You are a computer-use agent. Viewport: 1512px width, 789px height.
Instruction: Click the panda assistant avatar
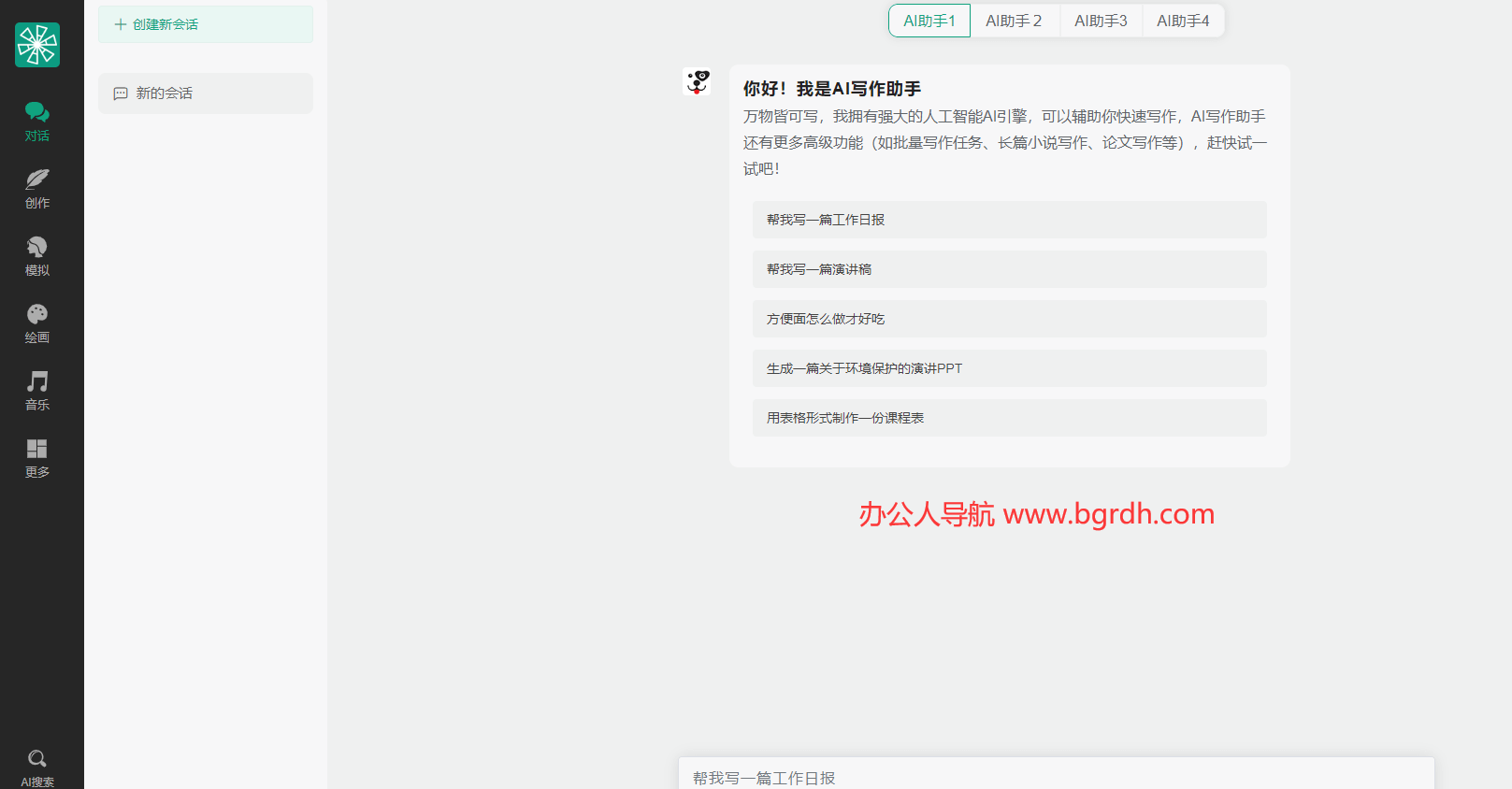pos(698,83)
